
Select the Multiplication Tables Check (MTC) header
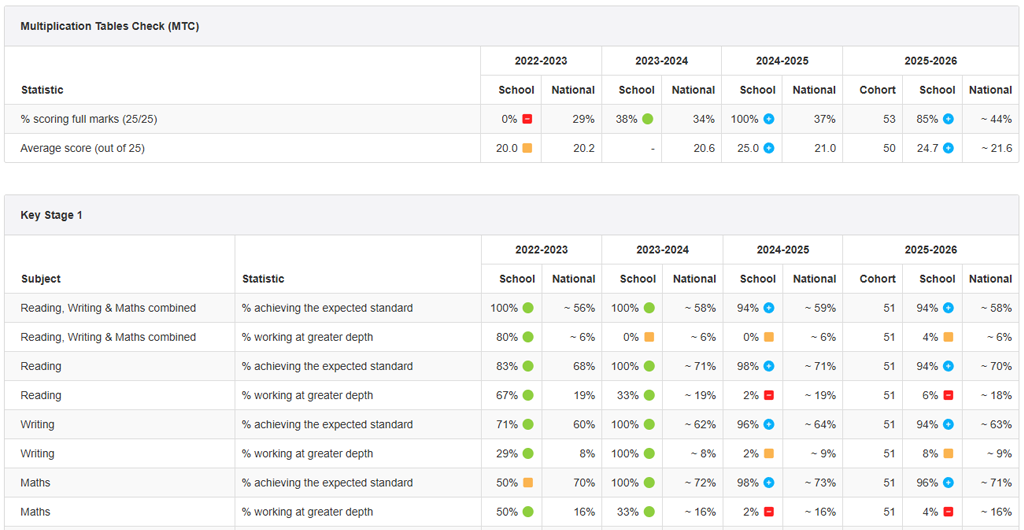coord(110,26)
